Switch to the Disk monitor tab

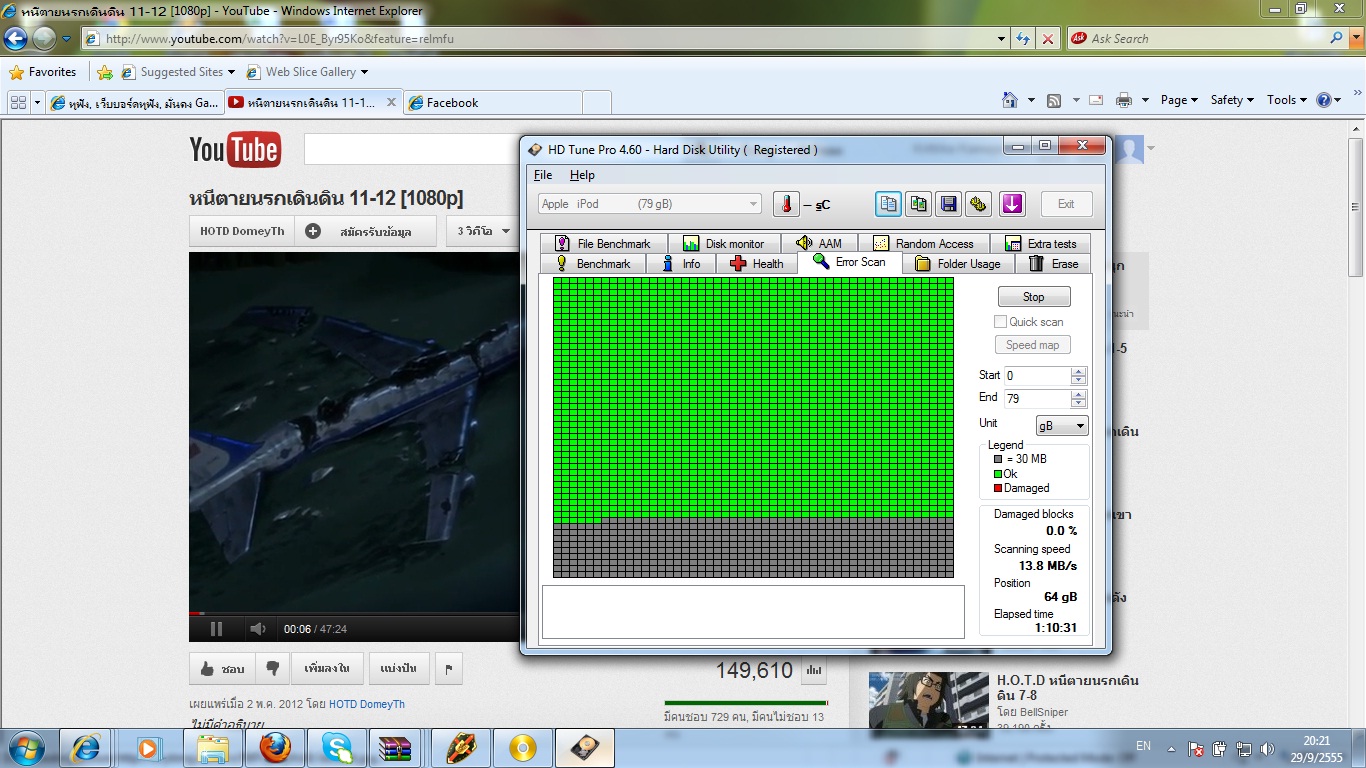pos(723,243)
